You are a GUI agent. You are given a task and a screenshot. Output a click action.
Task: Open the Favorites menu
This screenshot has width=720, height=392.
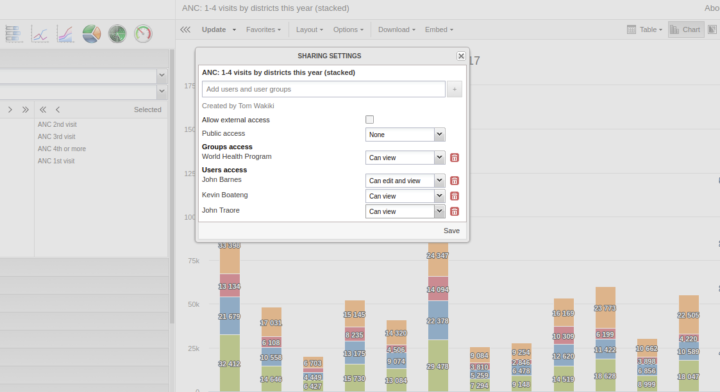[x=263, y=29]
